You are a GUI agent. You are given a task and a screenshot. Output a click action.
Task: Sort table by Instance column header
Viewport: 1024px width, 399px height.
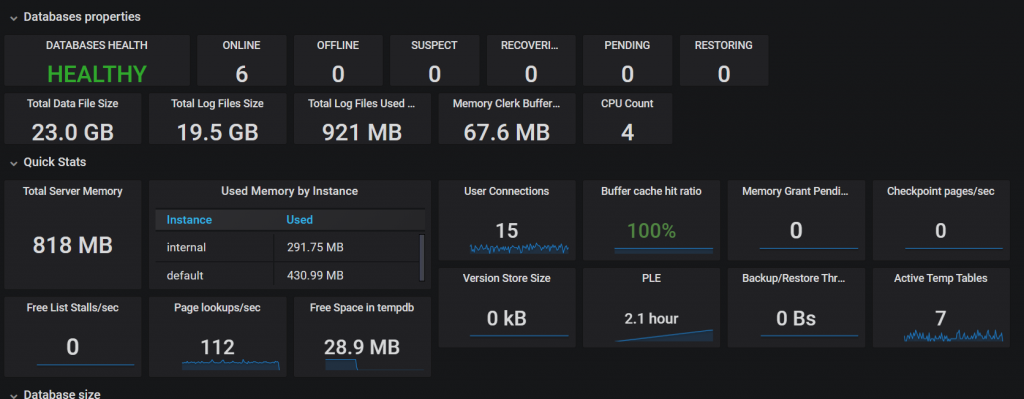tap(189, 219)
